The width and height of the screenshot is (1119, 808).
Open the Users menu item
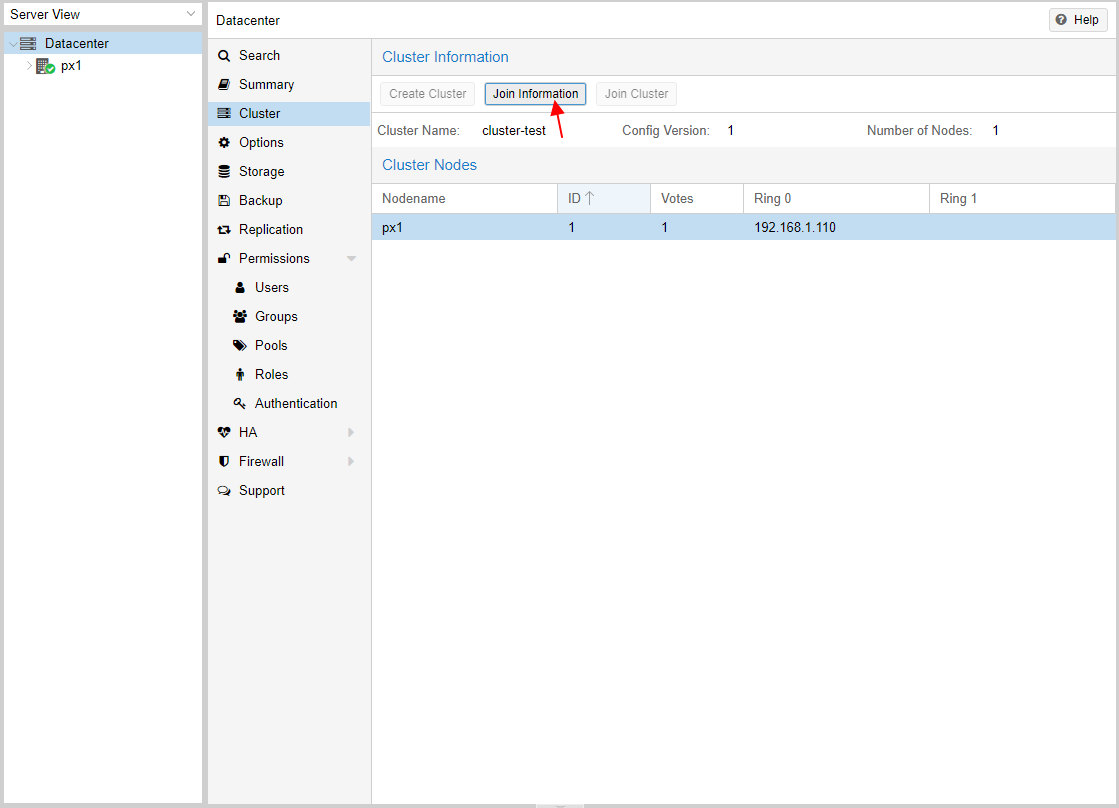point(271,288)
